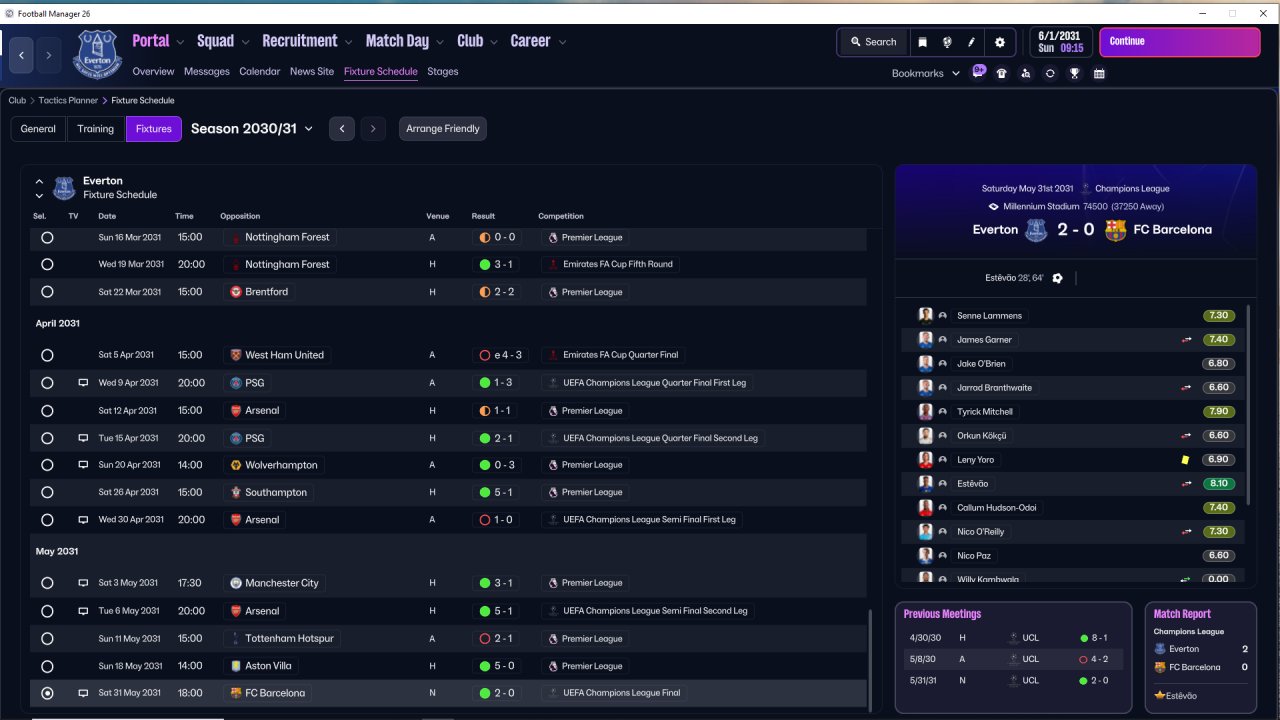Click the TV icon on the FC Barcelona row
This screenshot has width=1280, height=720.
tap(83, 693)
